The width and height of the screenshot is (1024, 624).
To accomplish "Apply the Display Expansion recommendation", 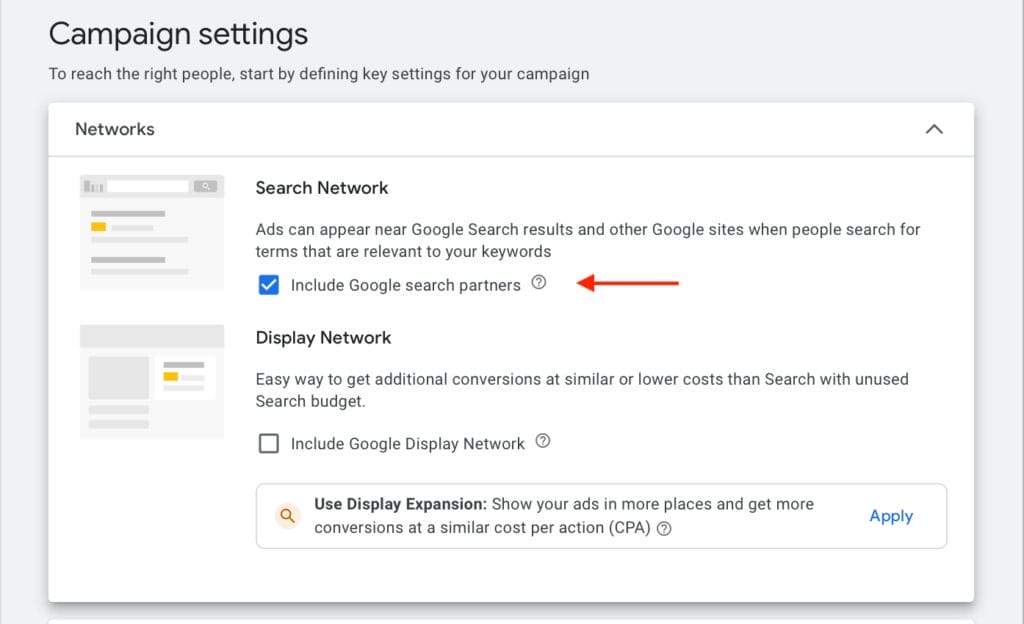I will pos(890,516).
